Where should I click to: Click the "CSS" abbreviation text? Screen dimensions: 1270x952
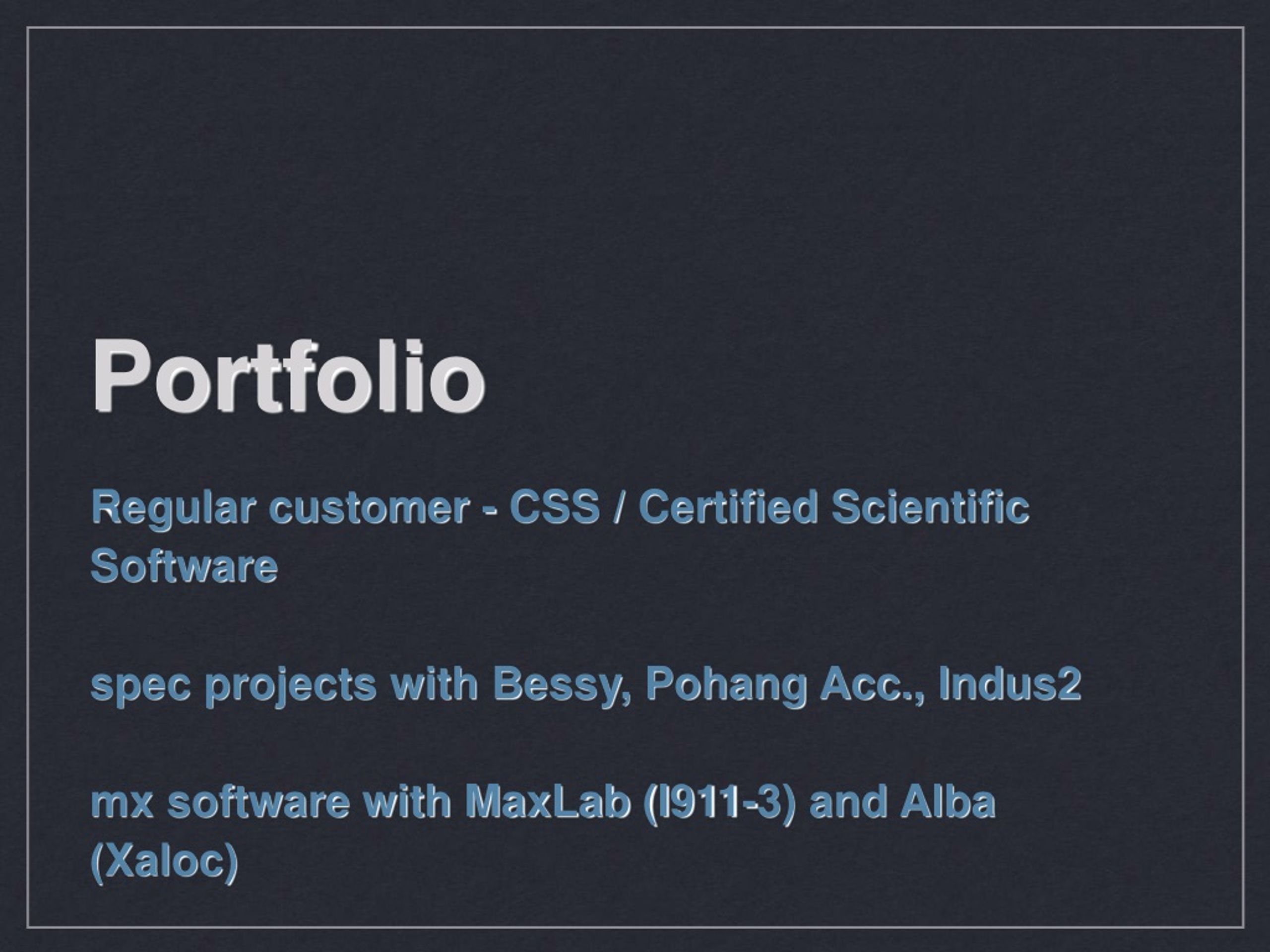click(555, 507)
